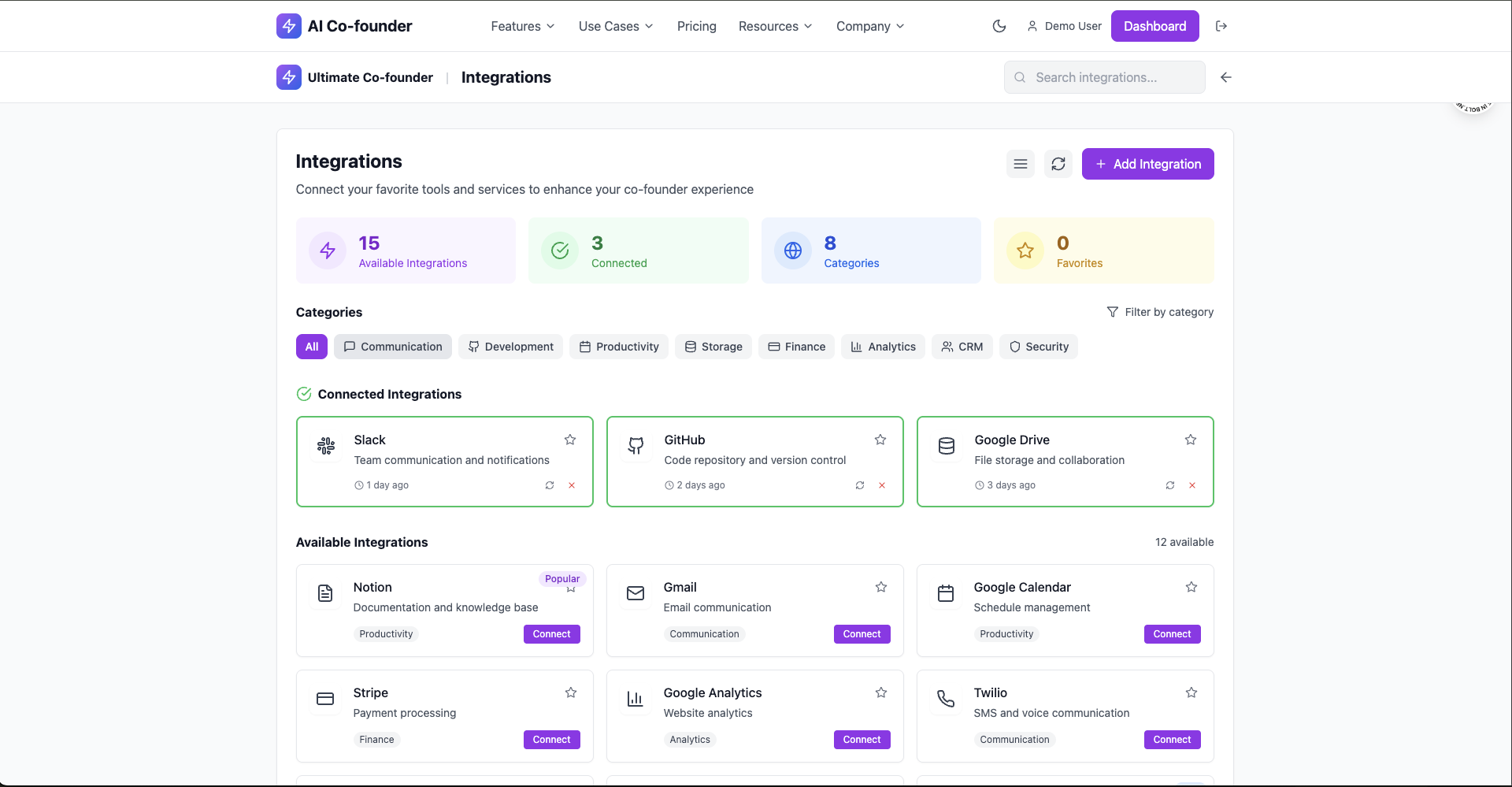This screenshot has width=1512, height=787.
Task: Click the Gmail envelope icon
Action: [636, 593]
